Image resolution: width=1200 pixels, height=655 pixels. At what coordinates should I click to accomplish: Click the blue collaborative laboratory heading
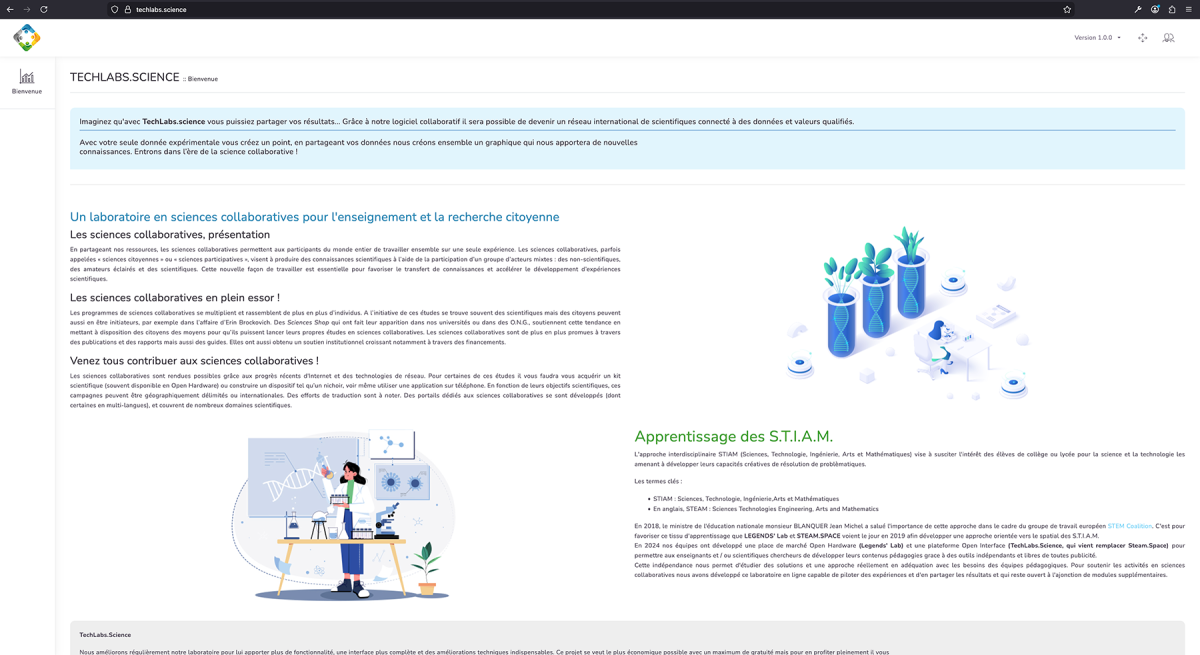click(x=314, y=217)
